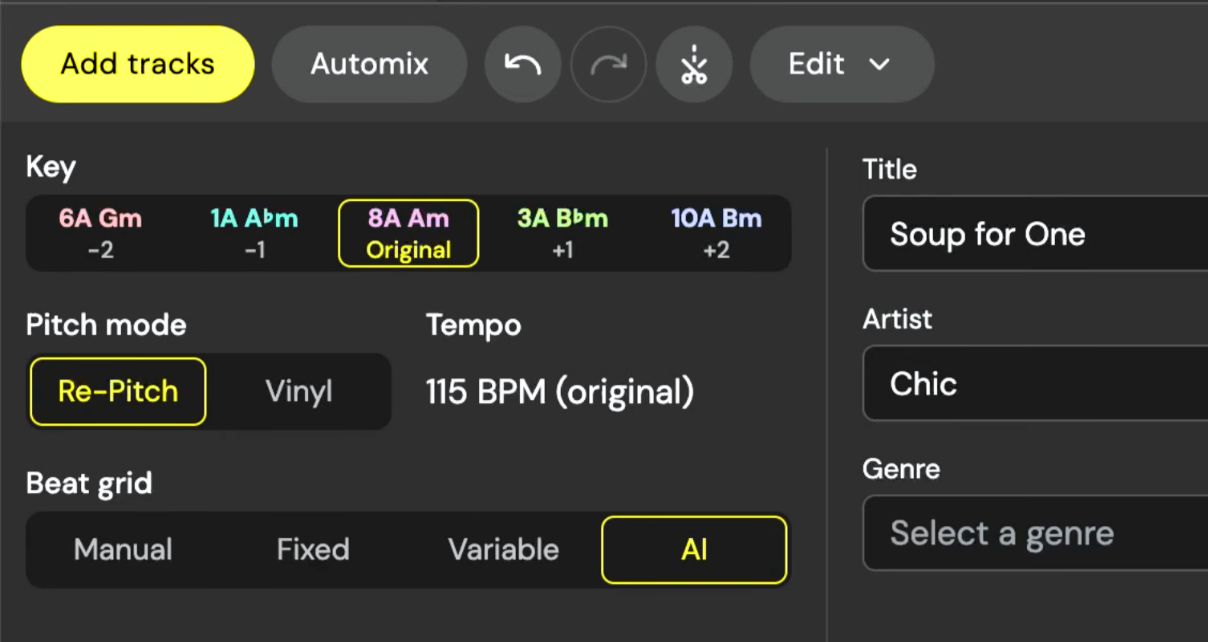
Task: Click the scissors split icon
Action: coord(695,65)
